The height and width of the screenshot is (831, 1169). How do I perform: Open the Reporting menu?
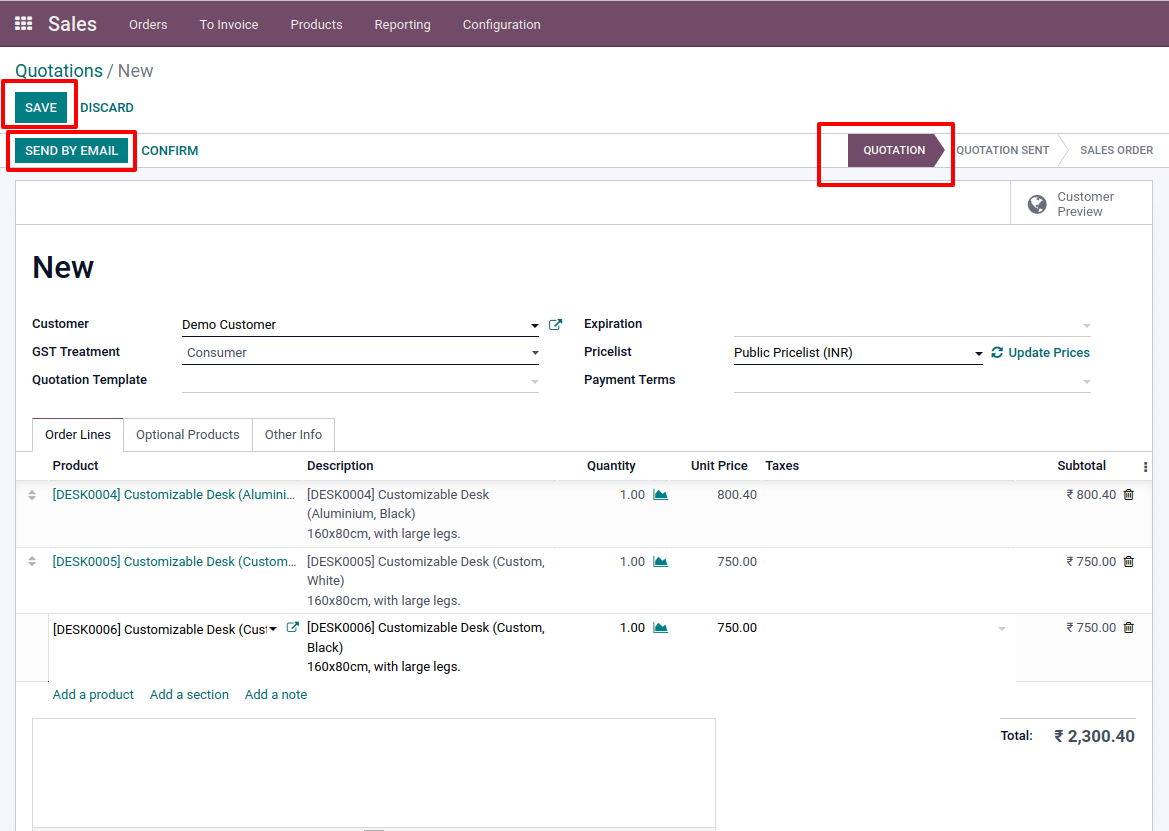[x=402, y=24]
